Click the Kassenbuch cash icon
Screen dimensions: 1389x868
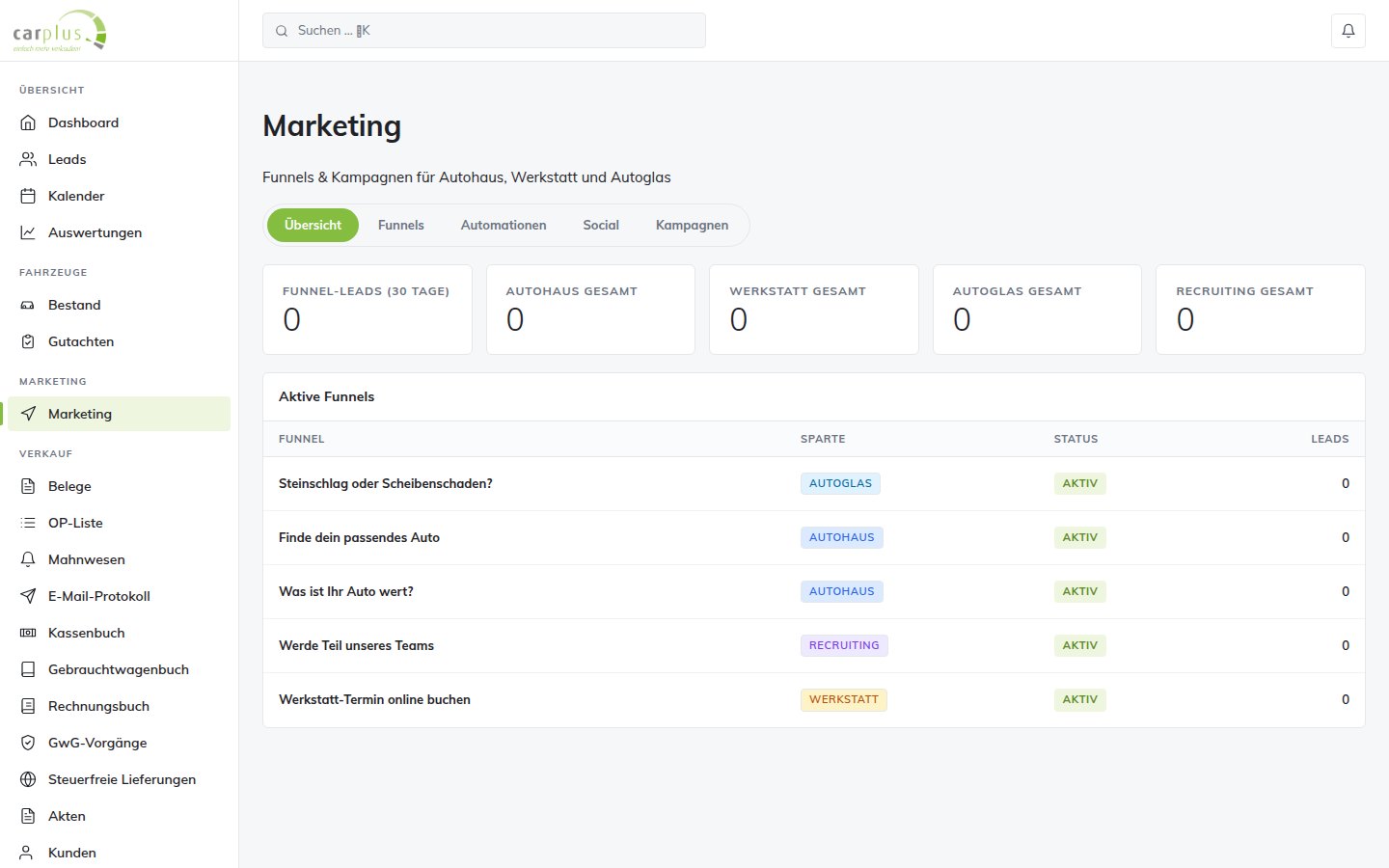28,633
